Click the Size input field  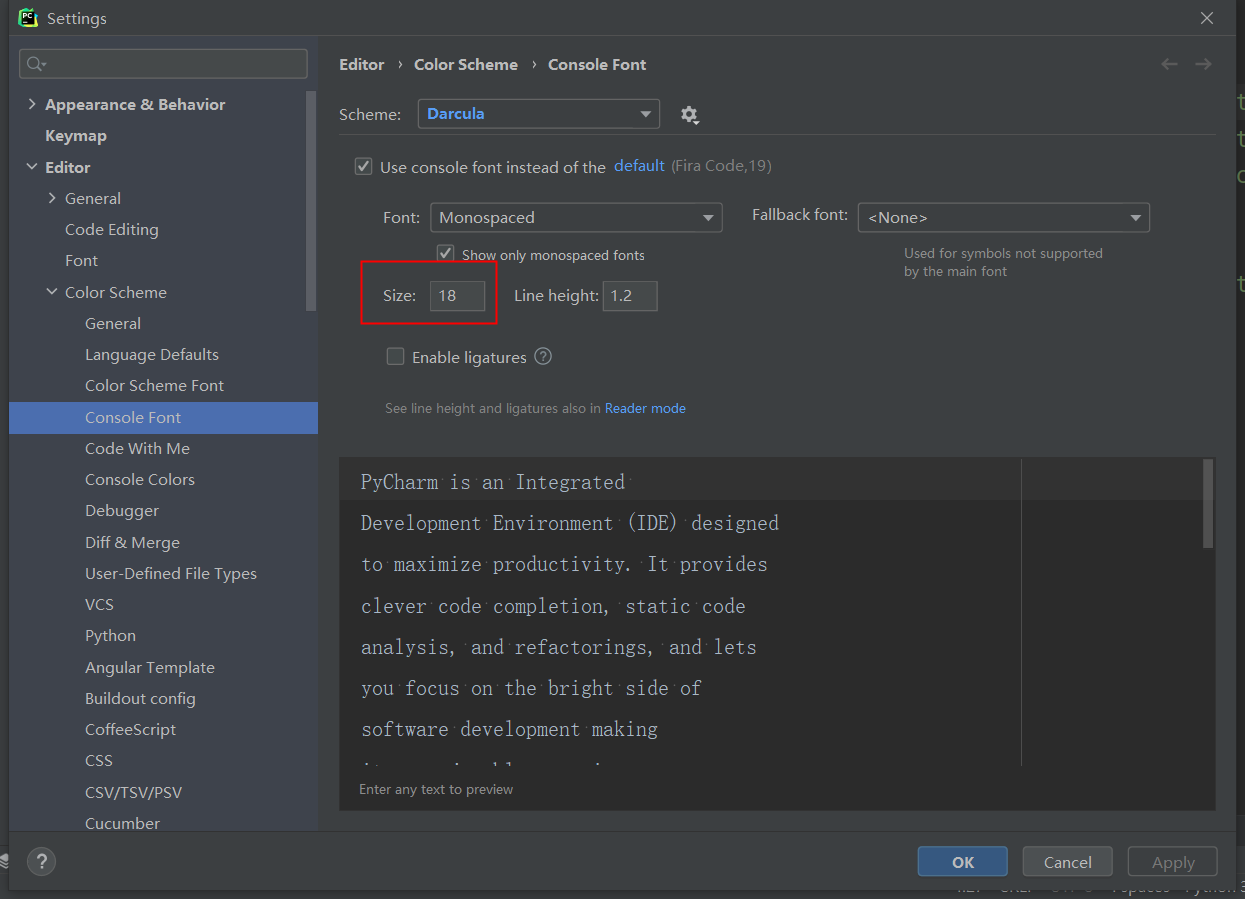(x=458, y=295)
